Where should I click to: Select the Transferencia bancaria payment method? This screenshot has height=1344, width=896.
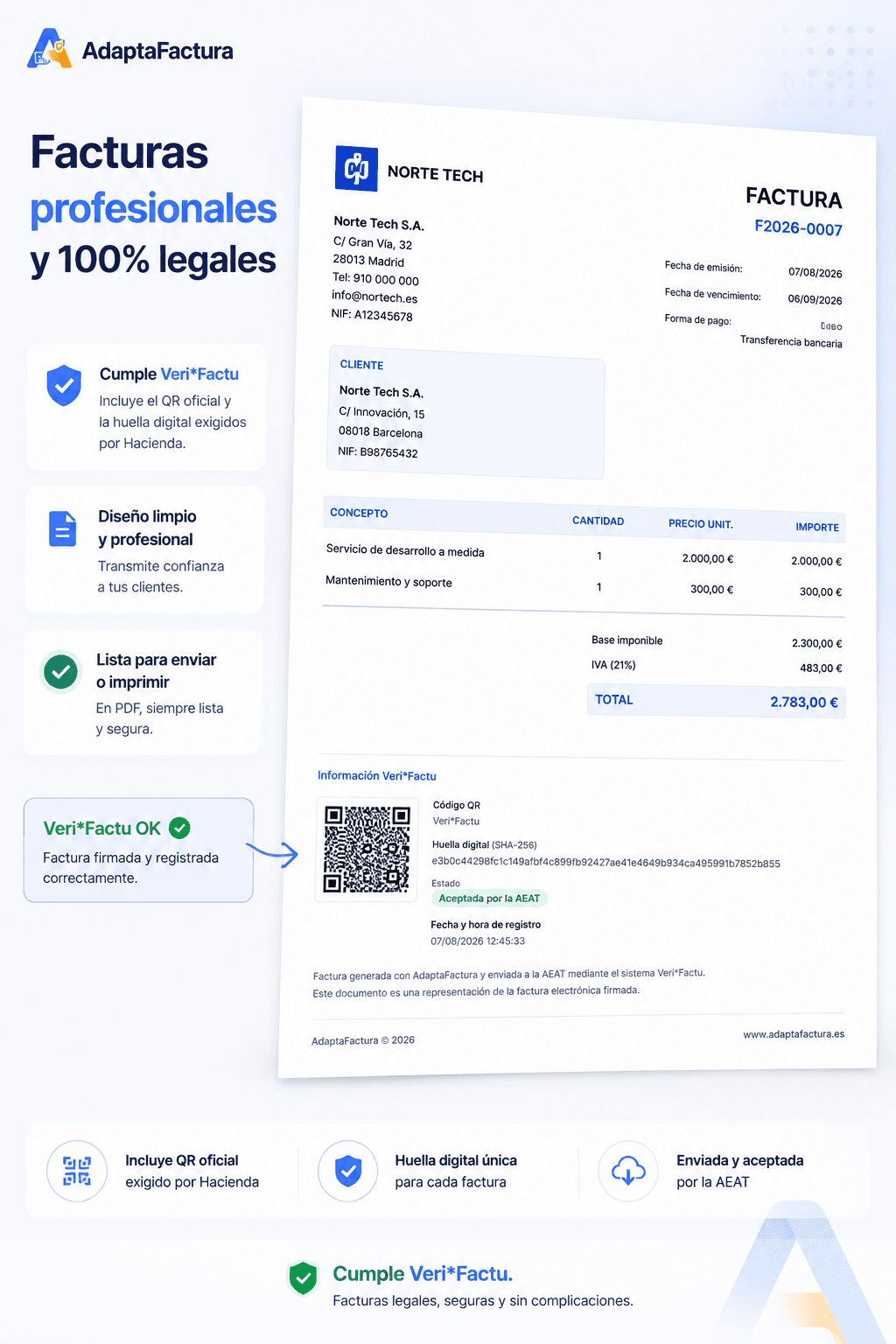tap(791, 341)
